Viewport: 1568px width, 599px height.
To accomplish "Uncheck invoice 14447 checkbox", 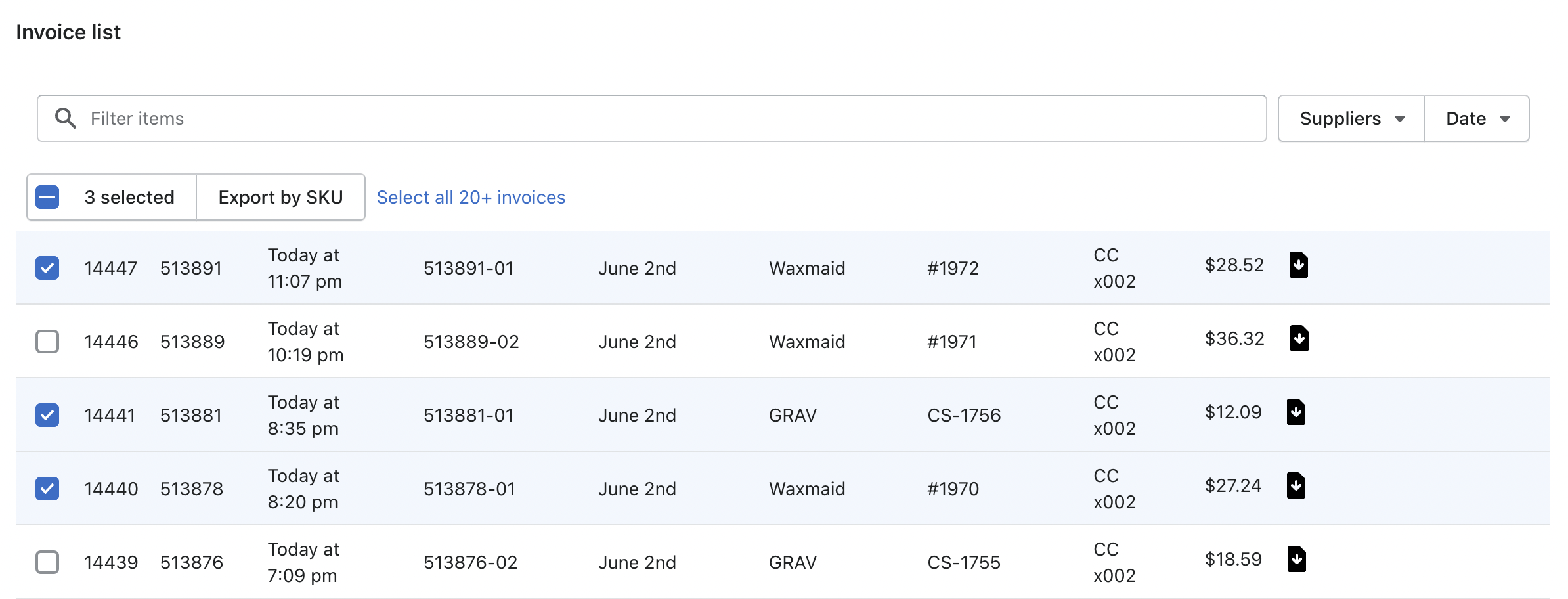I will pyautogui.click(x=47, y=268).
